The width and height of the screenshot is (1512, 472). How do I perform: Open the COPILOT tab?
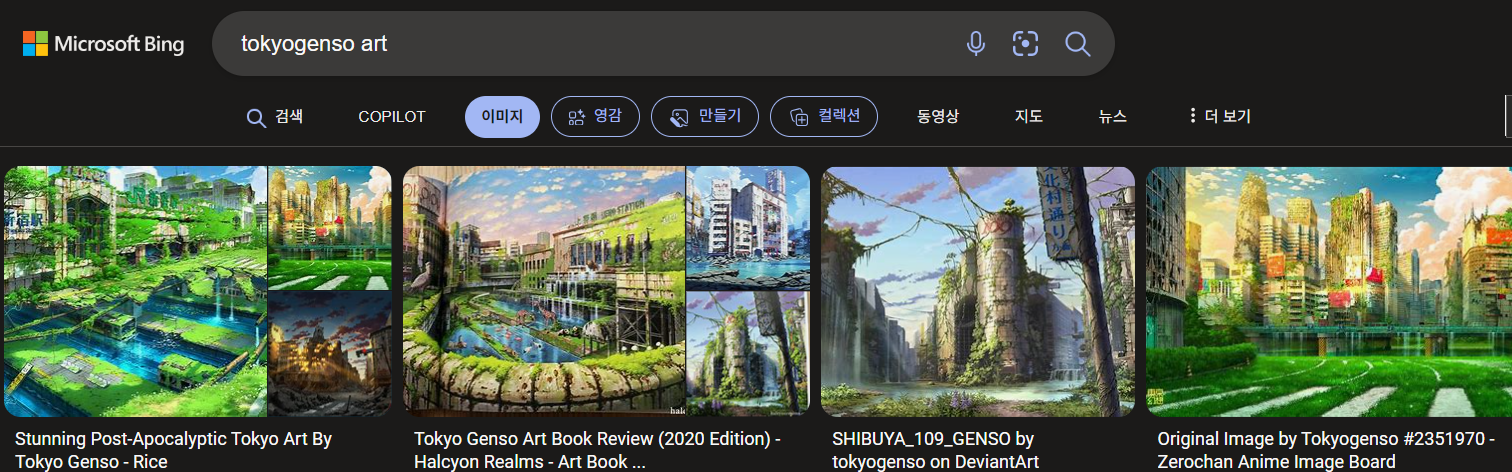click(392, 117)
